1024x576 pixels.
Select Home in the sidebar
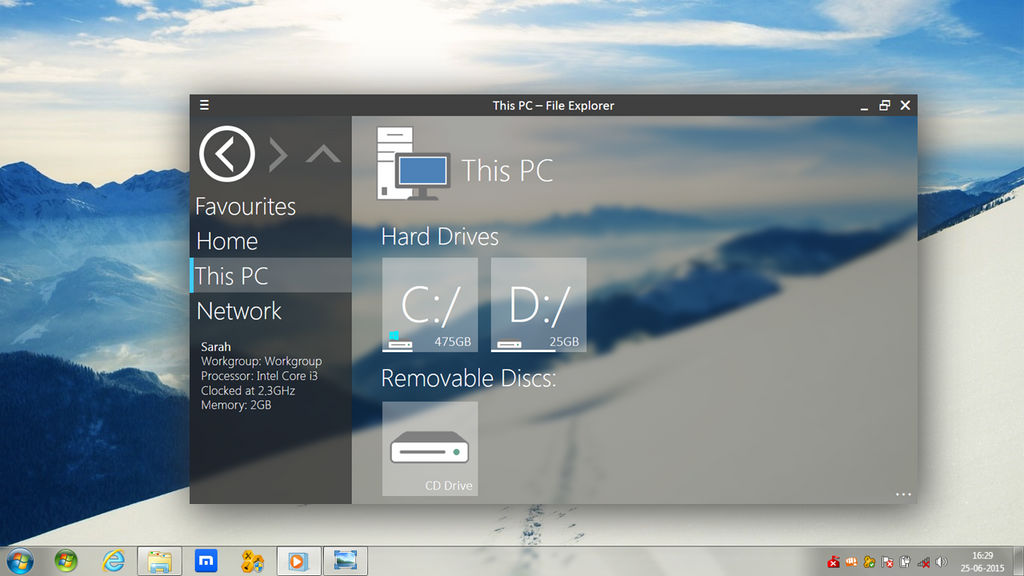tap(227, 241)
